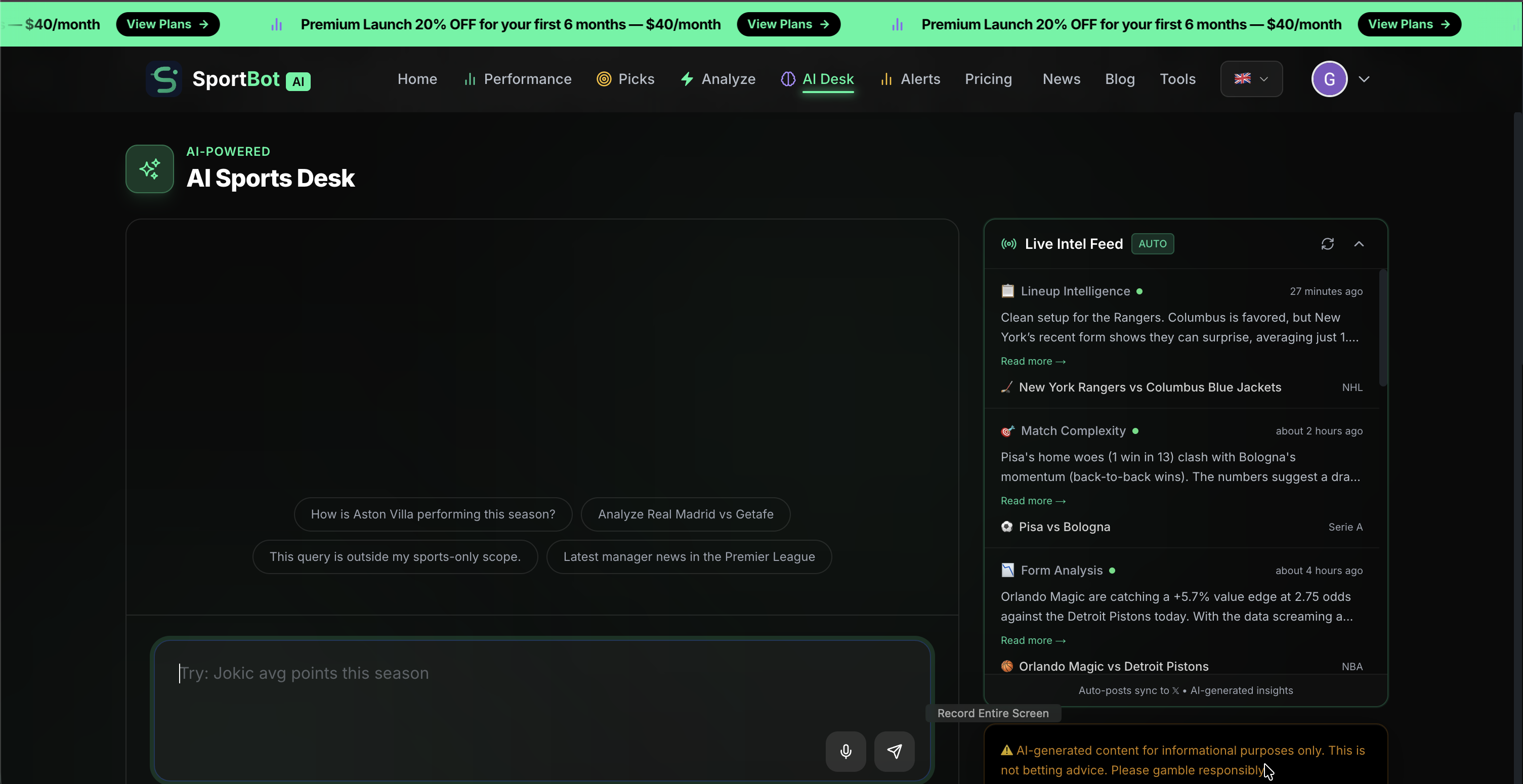Toggle the AUTO badge in Live Intel Feed

pyautogui.click(x=1152, y=244)
